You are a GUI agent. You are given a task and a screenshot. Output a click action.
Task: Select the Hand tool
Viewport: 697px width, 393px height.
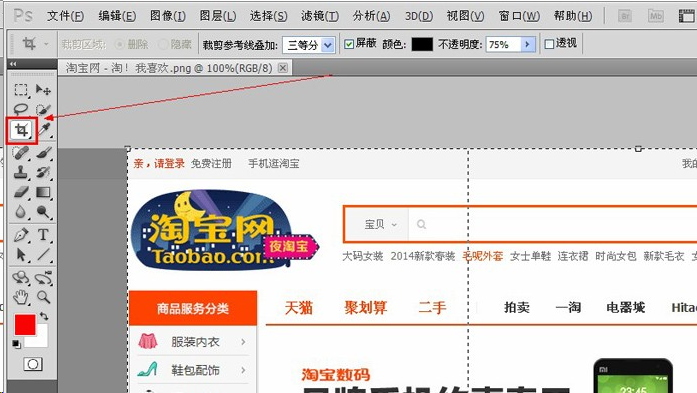[x=21, y=297]
